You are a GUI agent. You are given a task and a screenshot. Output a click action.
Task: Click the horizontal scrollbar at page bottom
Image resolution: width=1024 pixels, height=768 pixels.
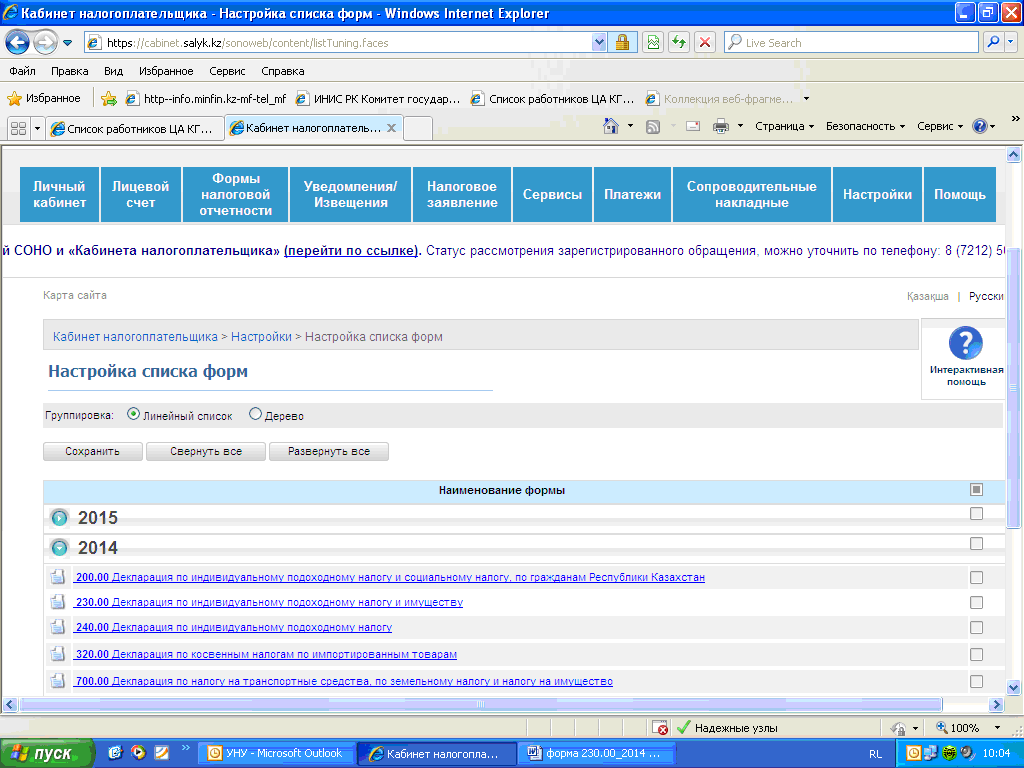click(480, 703)
